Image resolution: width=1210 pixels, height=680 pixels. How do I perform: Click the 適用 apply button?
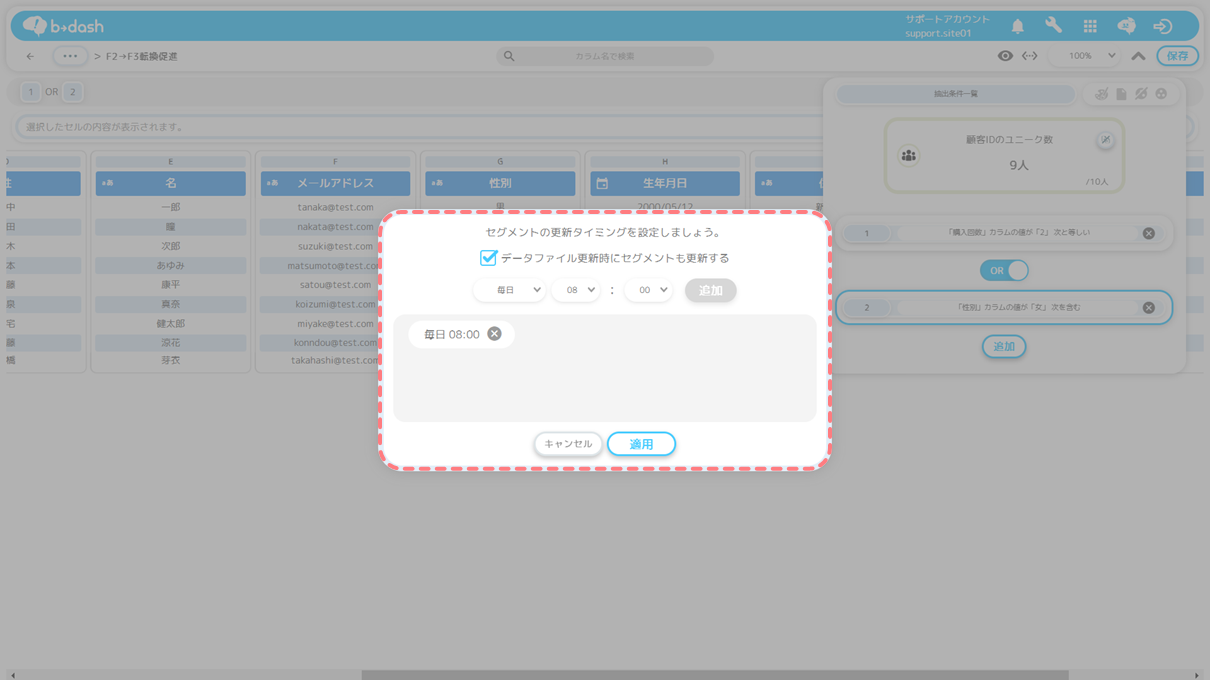(641, 444)
